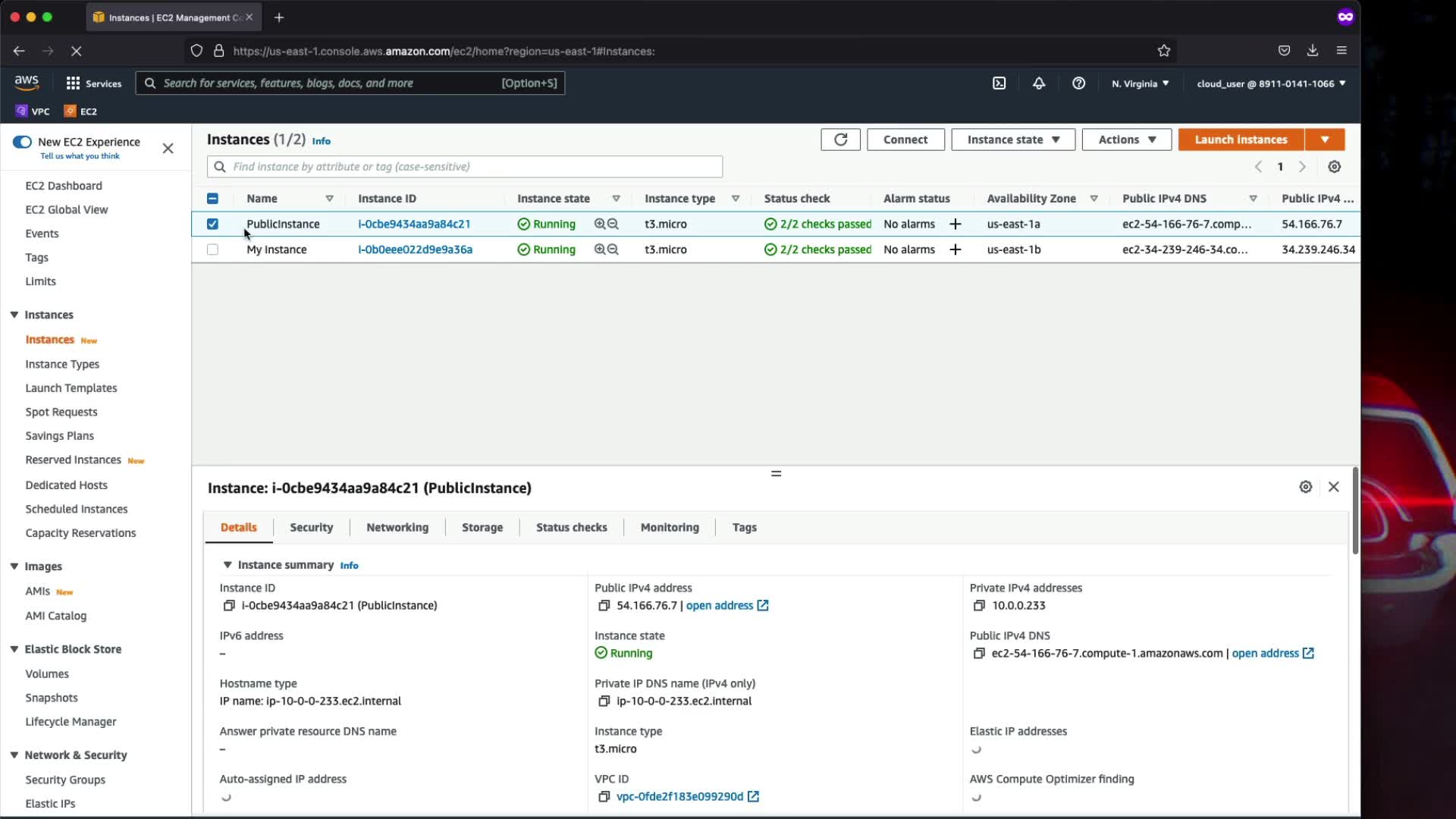Open the Actions dropdown menu
Image resolution: width=1456 pixels, height=819 pixels.
1126,140
